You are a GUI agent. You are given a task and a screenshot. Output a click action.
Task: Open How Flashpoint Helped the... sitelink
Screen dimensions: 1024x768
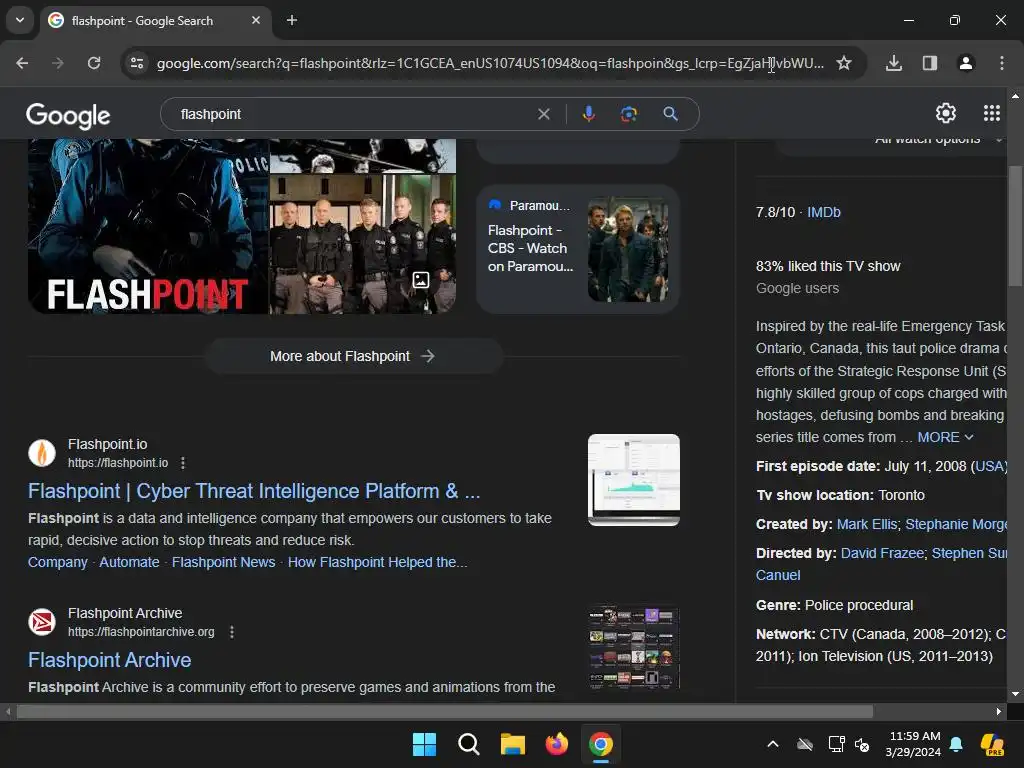pos(377,562)
